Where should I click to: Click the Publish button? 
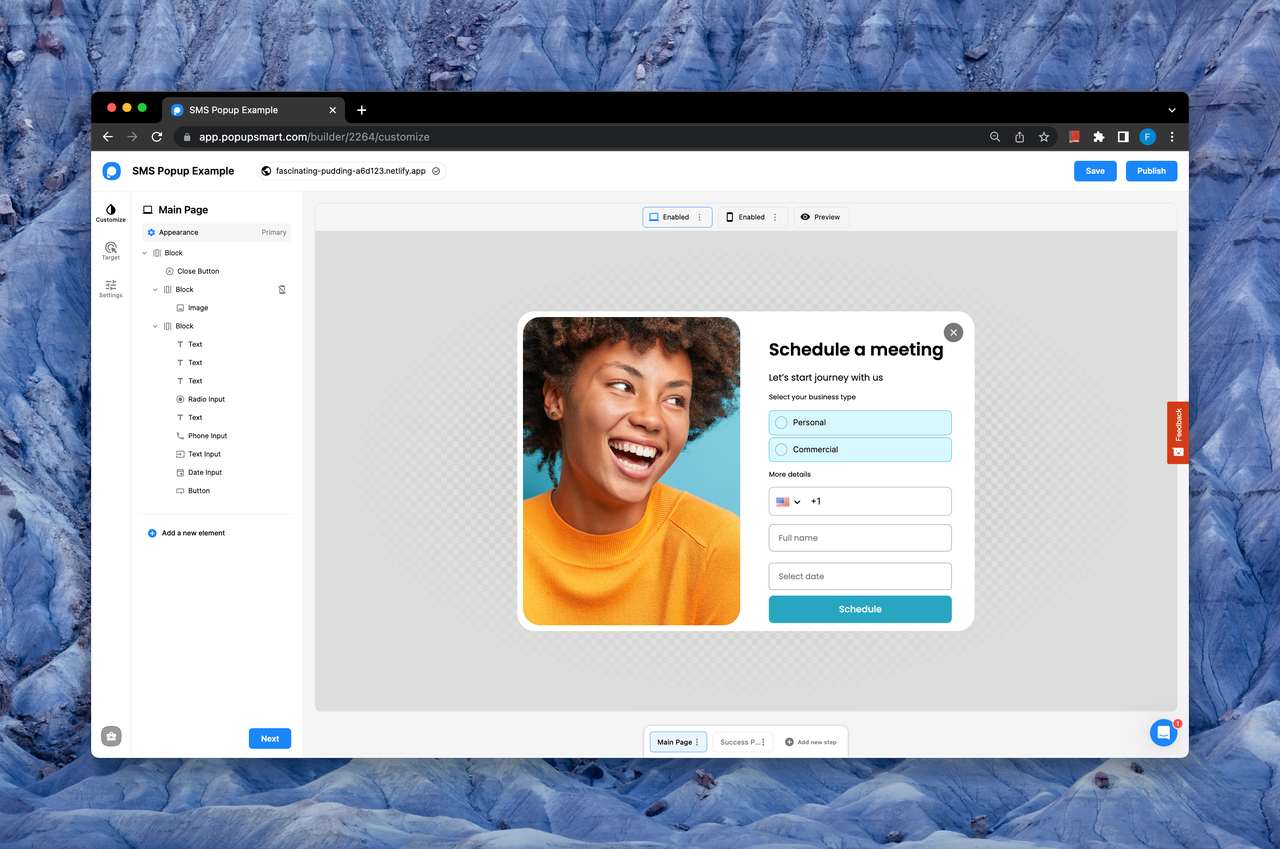(1151, 171)
